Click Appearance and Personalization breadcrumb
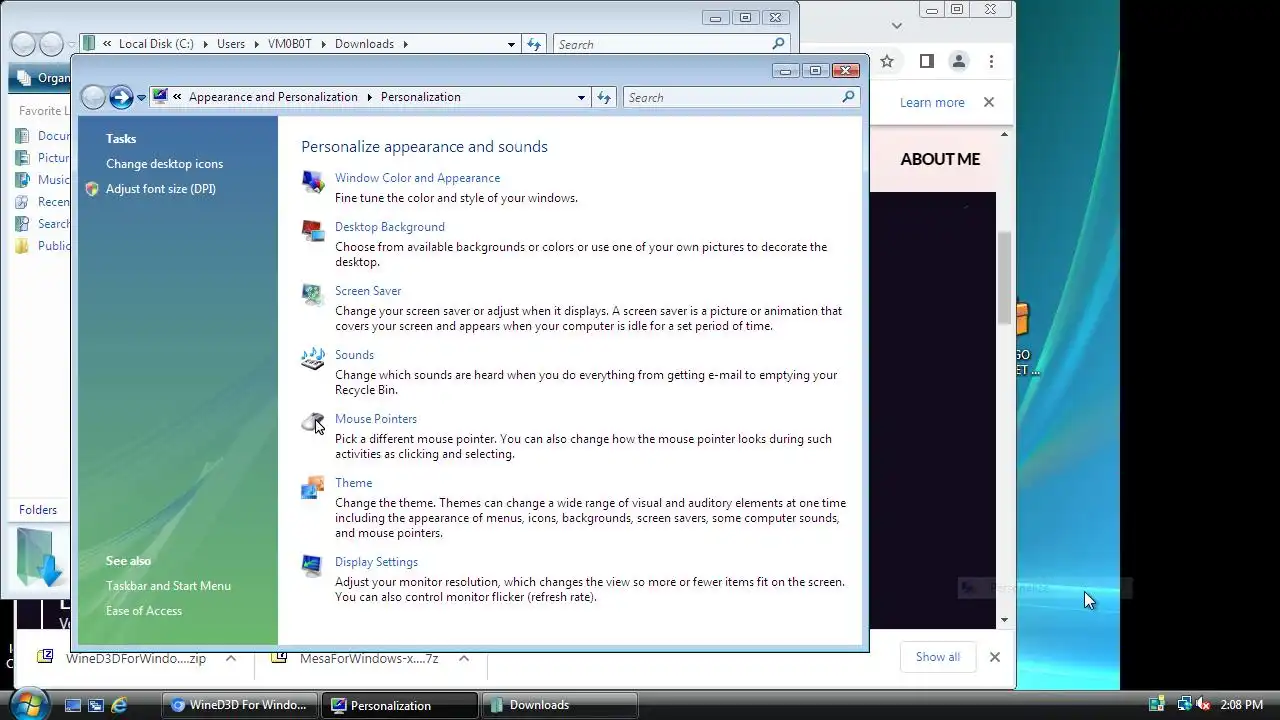The height and width of the screenshot is (720, 1280). coord(273,97)
